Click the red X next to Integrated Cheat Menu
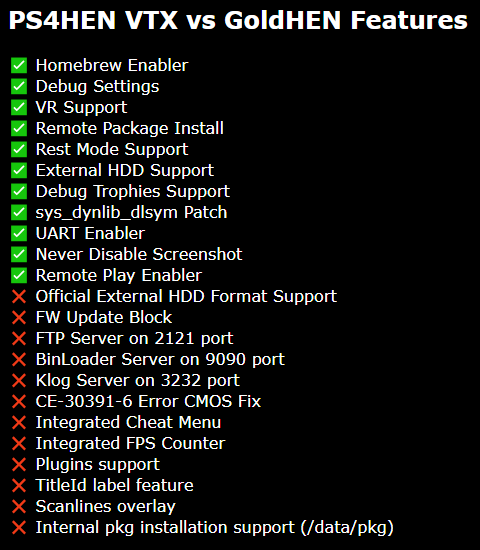480x550 pixels. 19,422
